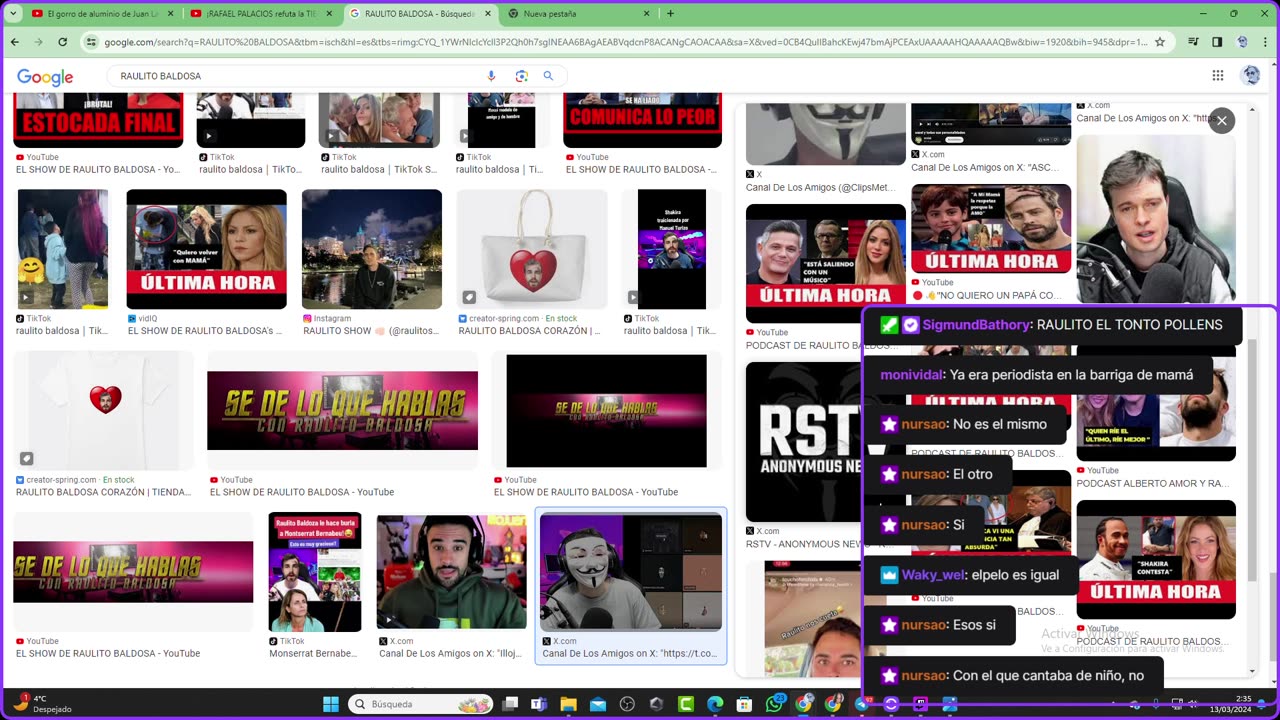This screenshot has height=720, width=1280.
Task: Click the Waky_wel 'elpelo es igual' message
Action: (970, 575)
